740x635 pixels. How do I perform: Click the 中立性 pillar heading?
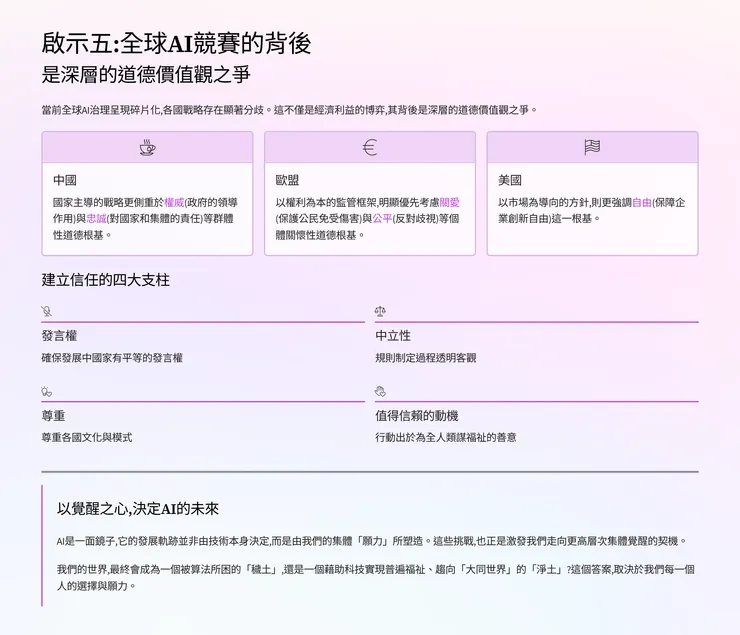[393, 336]
